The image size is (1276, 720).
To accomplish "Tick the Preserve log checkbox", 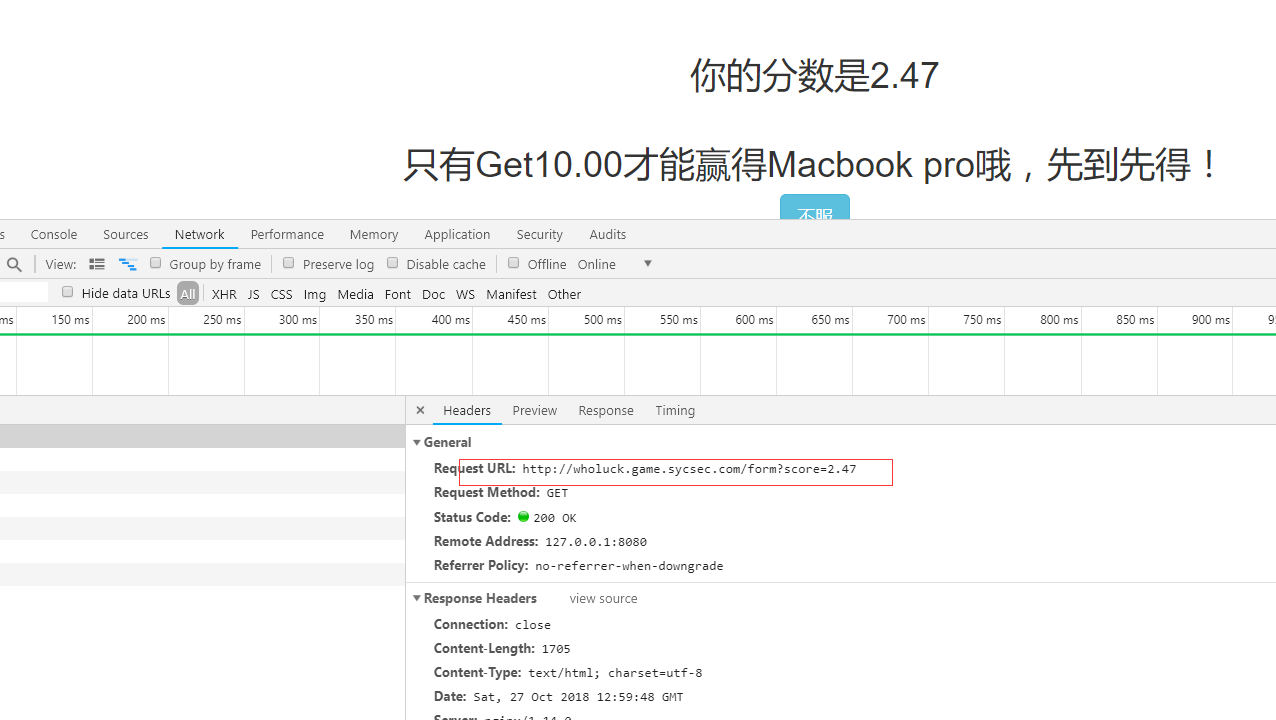I will pos(289,263).
